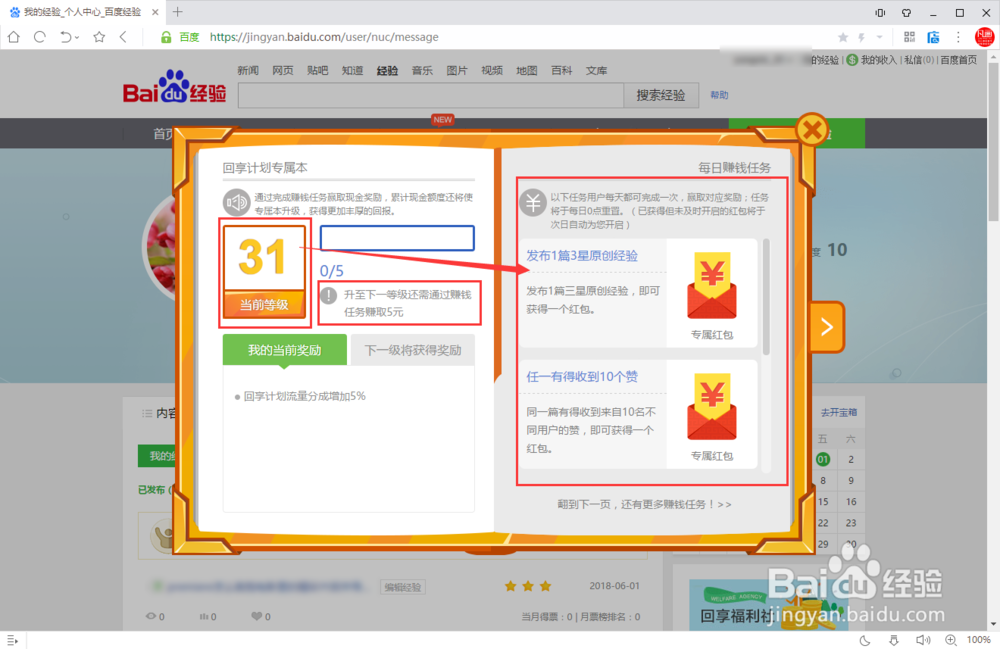Screen dimensions: 1000x649
Task: Click the address bar URL
Action: pyautogui.click(x=324, y=37)
